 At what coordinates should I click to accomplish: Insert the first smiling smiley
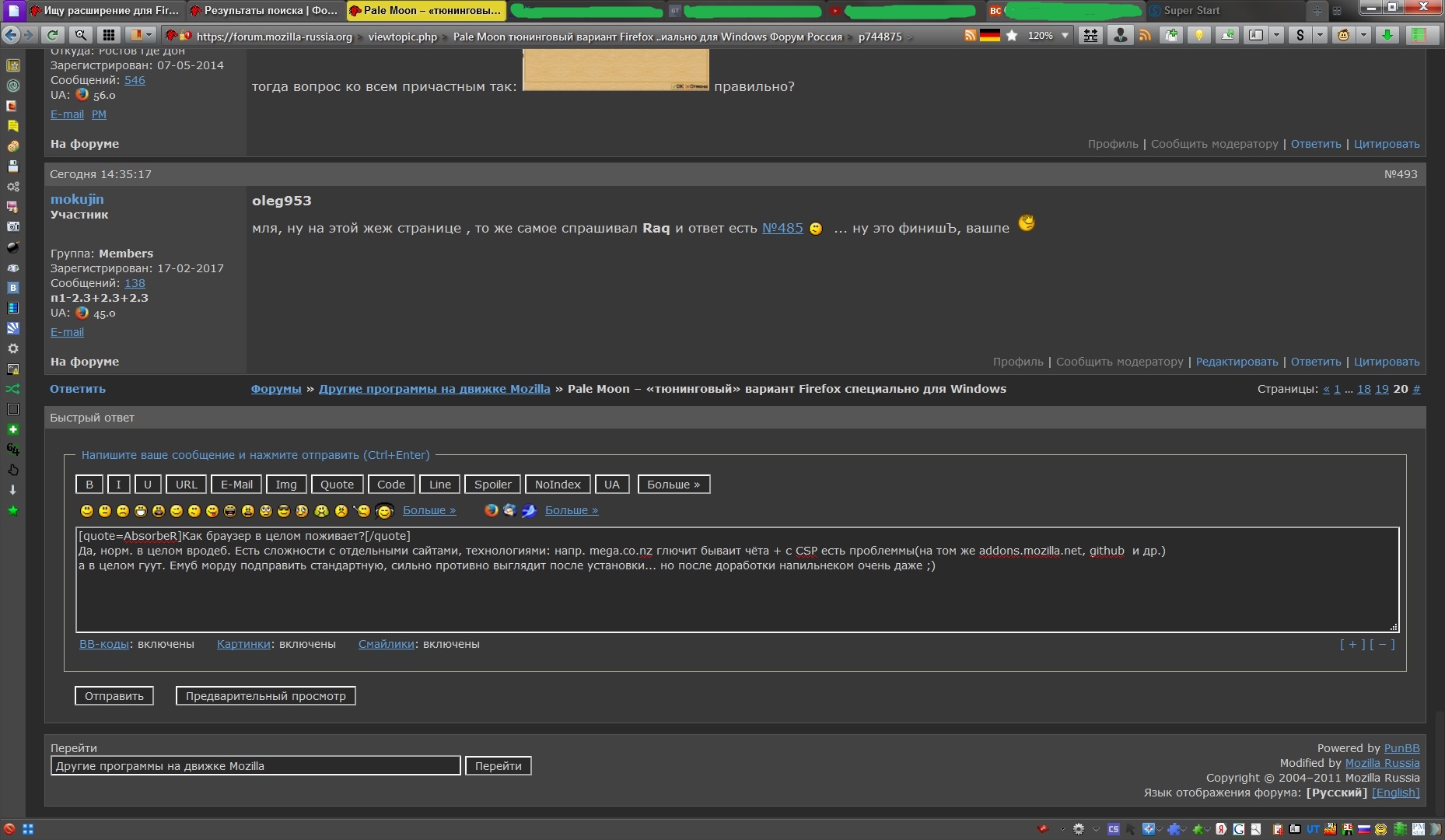(x=87, y=511)
